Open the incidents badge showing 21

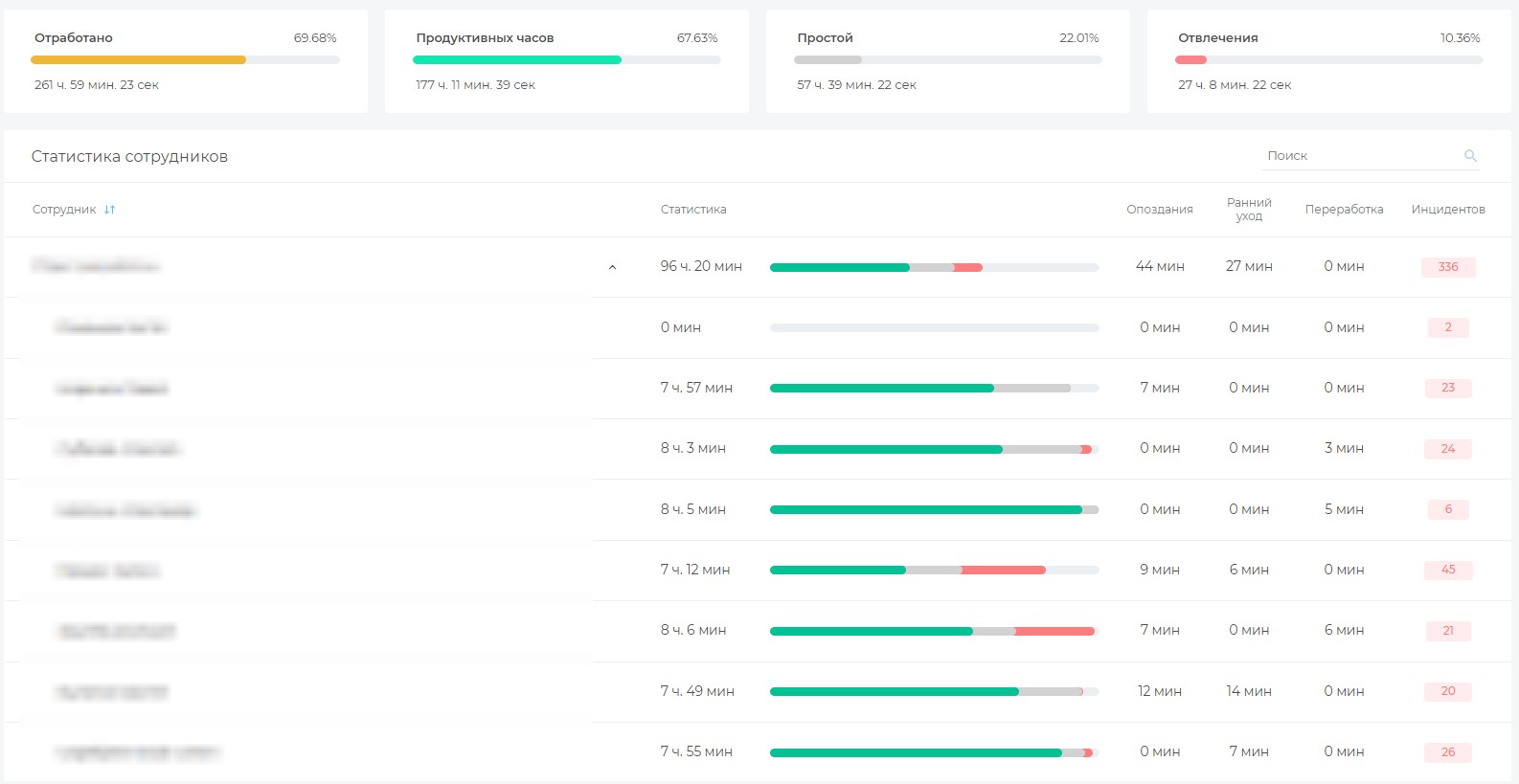[x=1448, y=631]
